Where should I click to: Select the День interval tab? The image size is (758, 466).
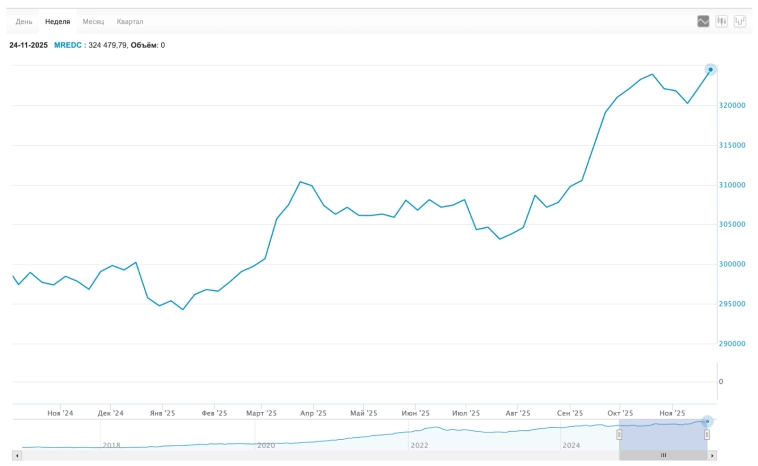[x=24, y=21]
